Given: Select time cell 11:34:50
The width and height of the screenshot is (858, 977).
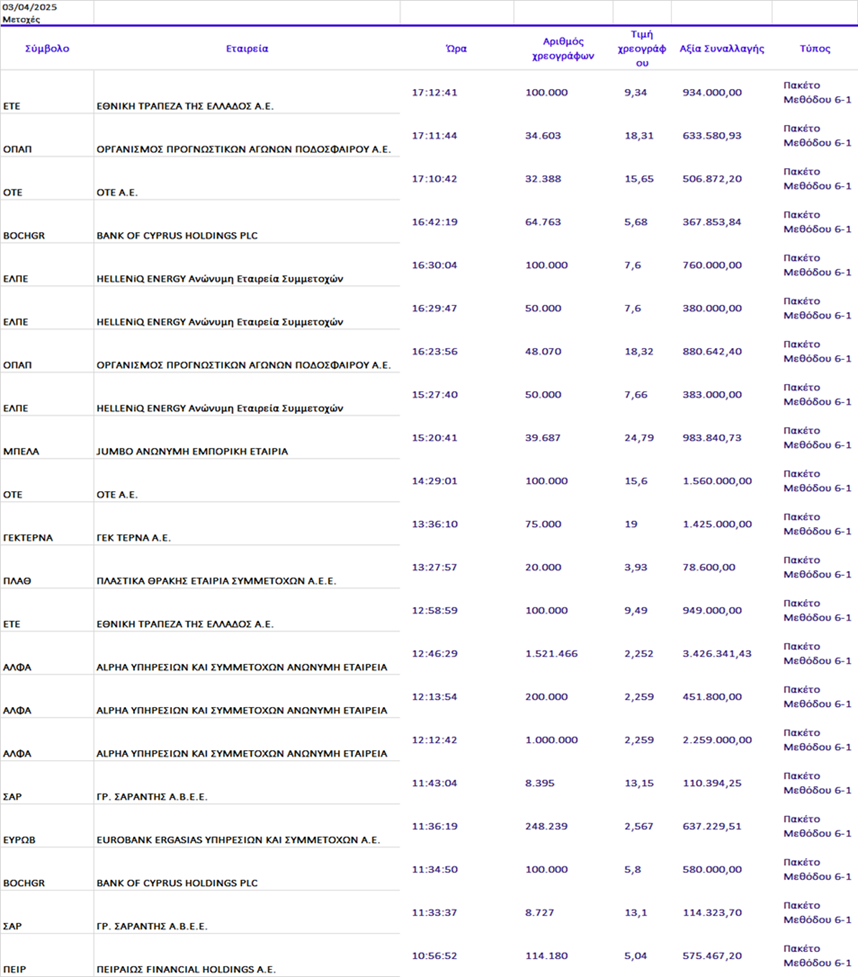Looking at the screenshot, I should point(434,870).
